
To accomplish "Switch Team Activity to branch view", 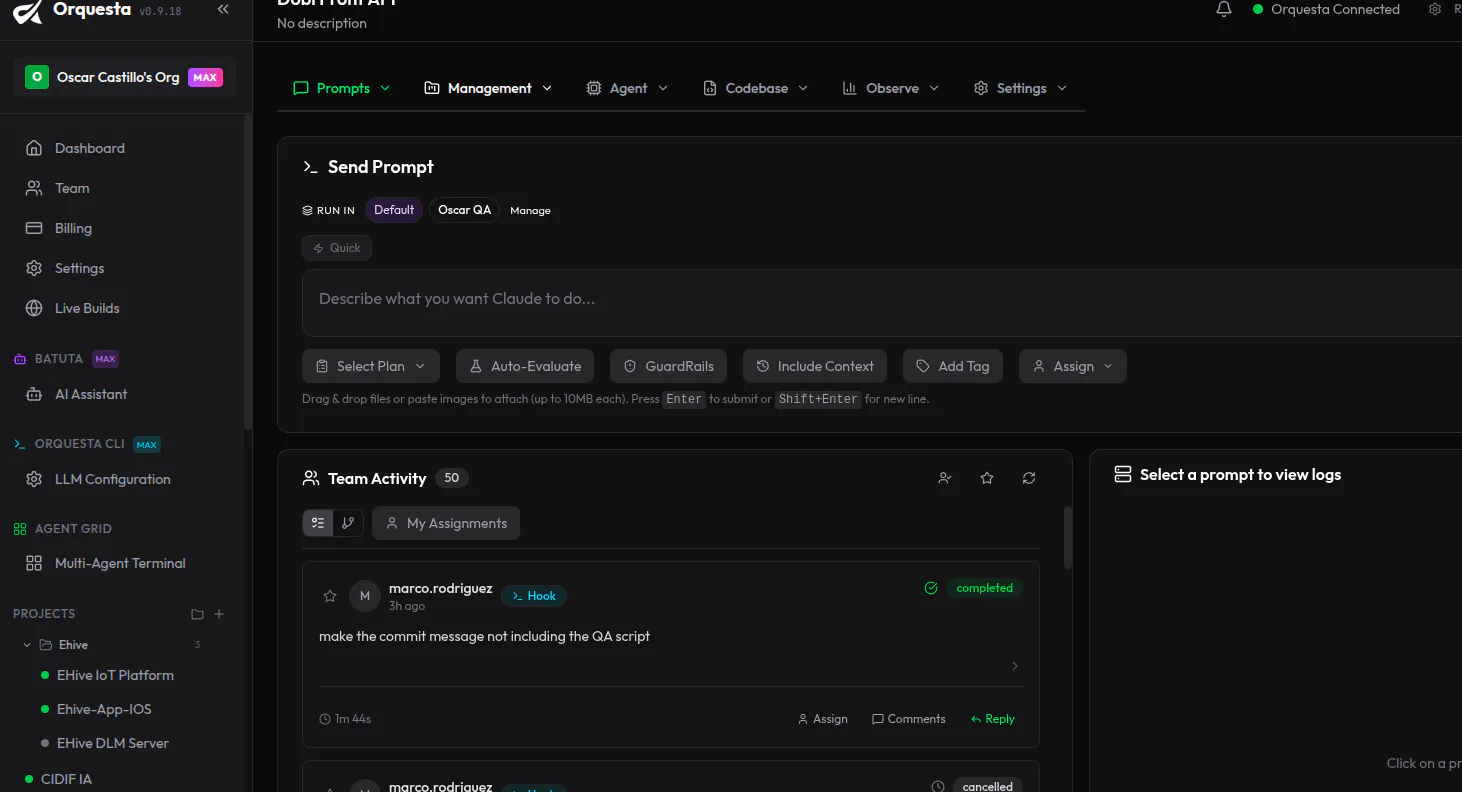I will pos(348,523).
